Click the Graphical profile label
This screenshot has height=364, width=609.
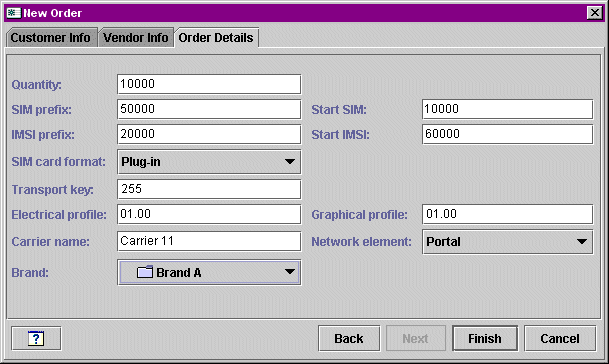[359, 215]
